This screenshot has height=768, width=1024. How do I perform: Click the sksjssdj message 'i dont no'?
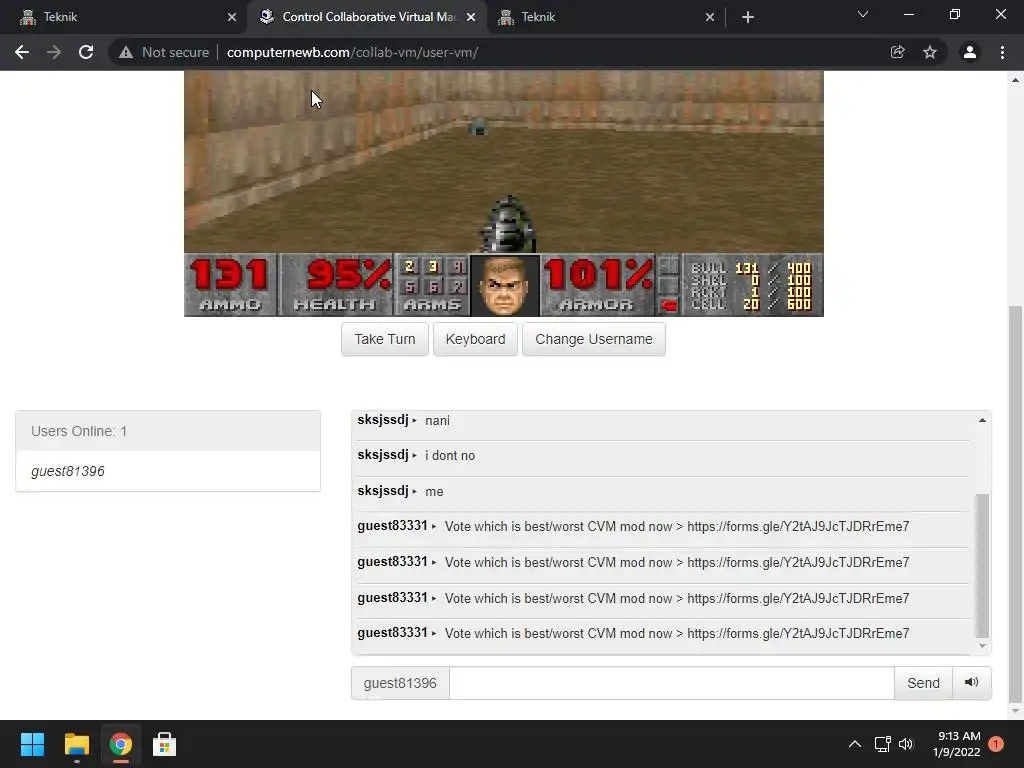pos(450,456)
